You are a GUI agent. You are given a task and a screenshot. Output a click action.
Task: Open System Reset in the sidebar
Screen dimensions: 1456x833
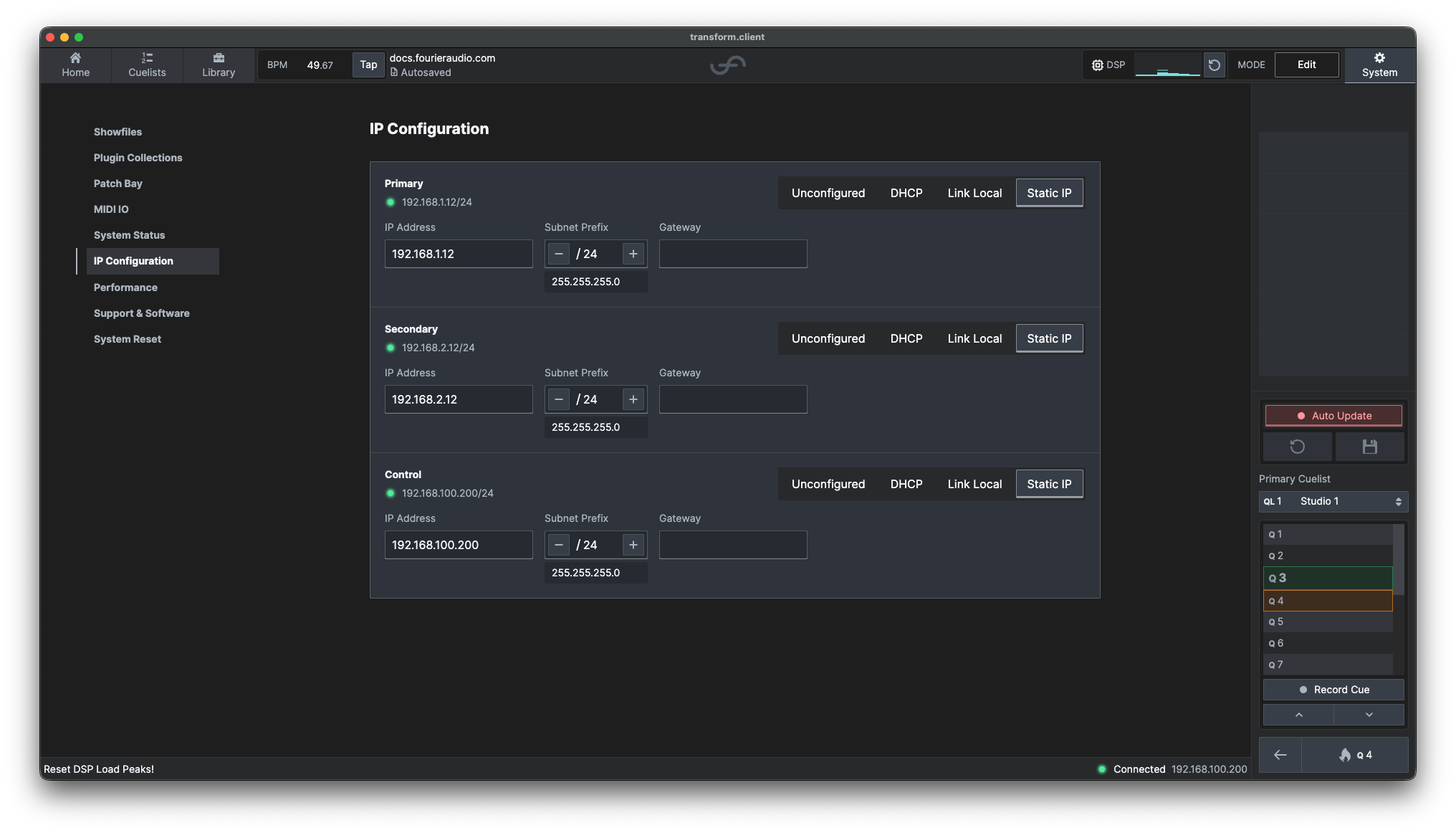click(x=128, y=339)
